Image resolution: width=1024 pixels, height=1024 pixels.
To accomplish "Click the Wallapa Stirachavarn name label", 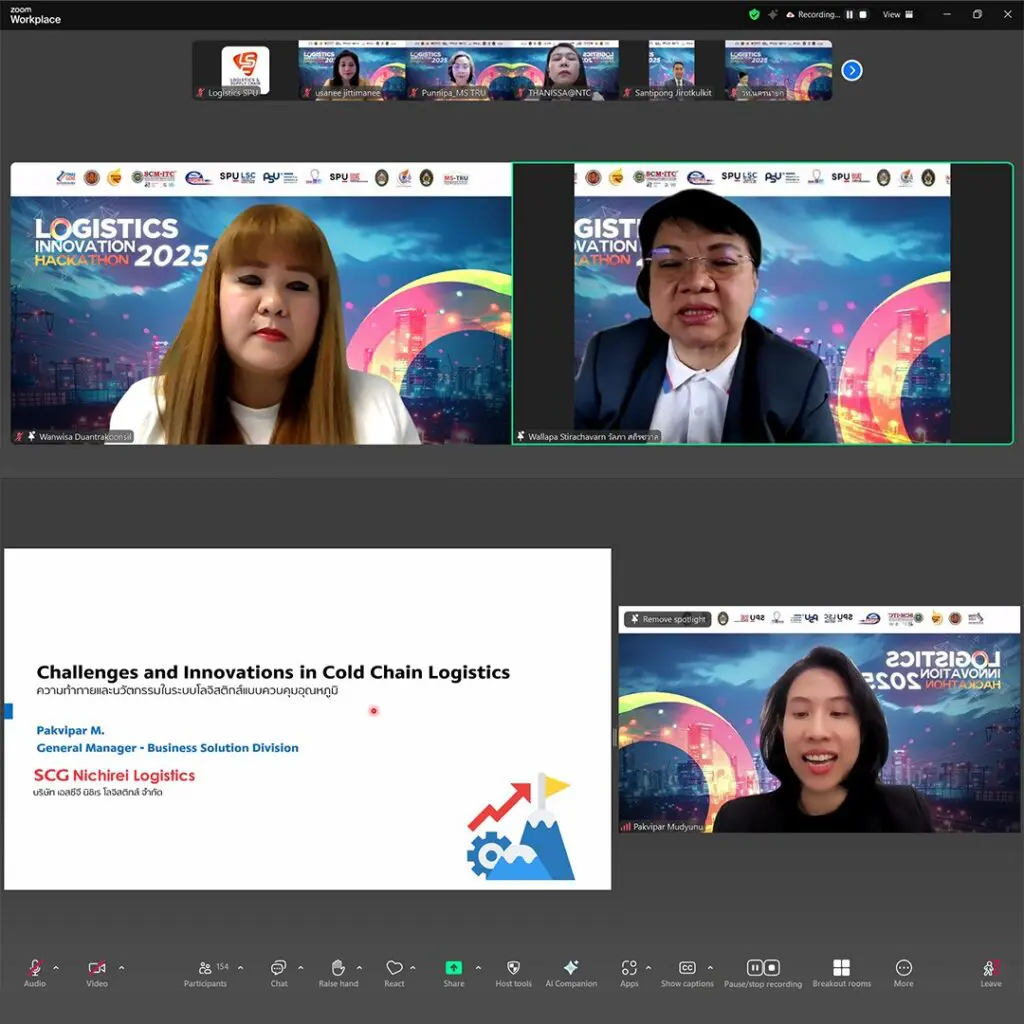I will coord(593,436).
